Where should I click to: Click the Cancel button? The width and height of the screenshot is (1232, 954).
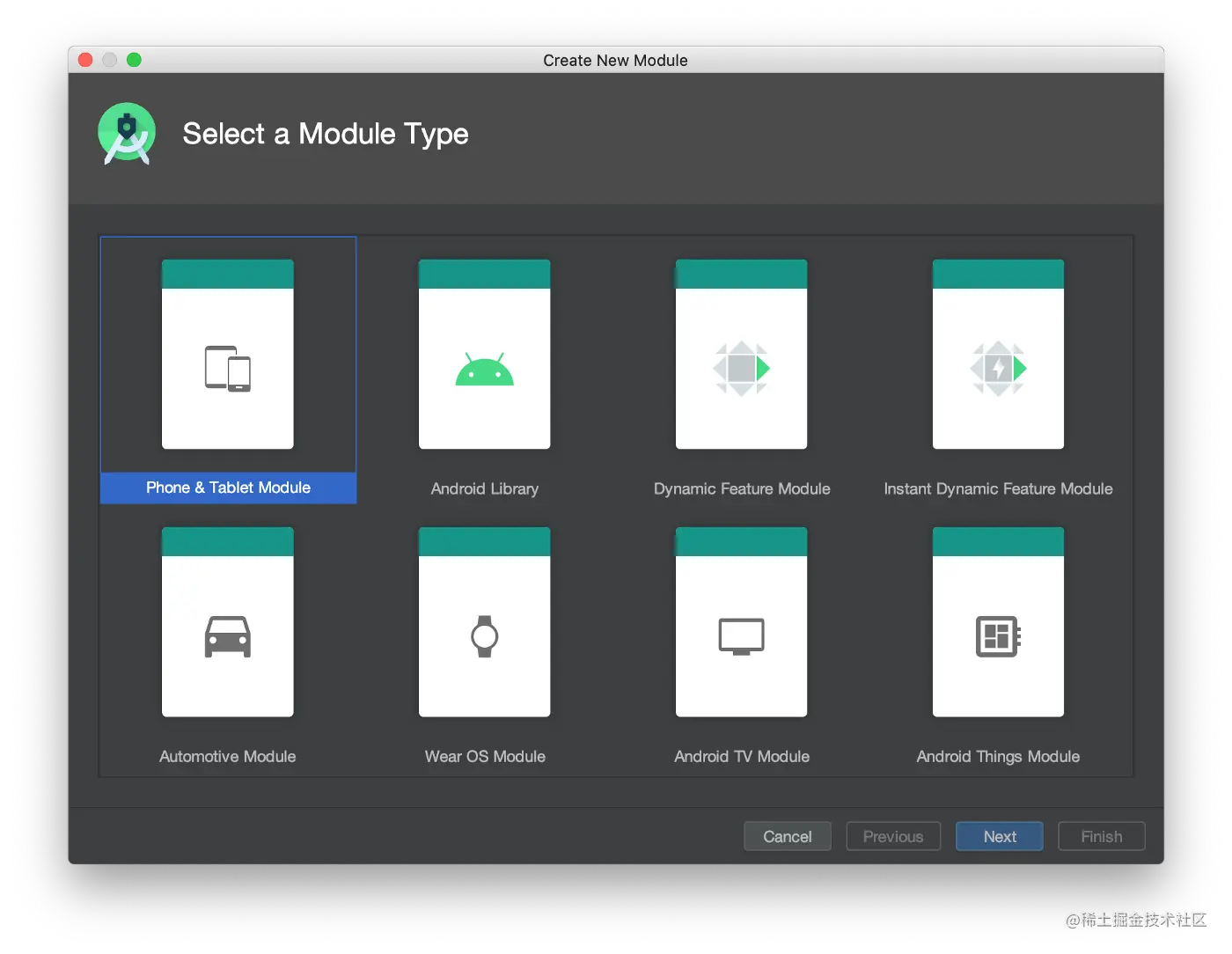[788, 836]
